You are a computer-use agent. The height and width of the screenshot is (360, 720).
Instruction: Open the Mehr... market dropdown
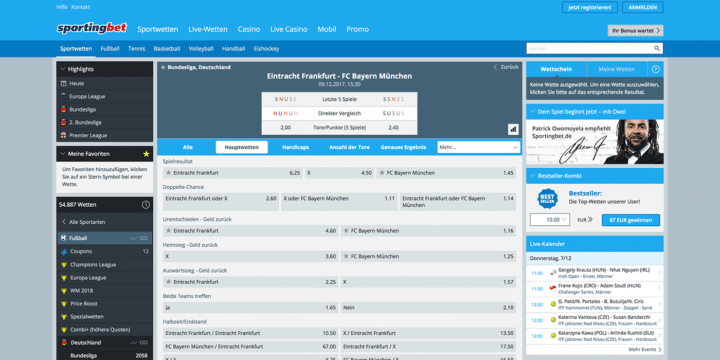tap(478, 147)
